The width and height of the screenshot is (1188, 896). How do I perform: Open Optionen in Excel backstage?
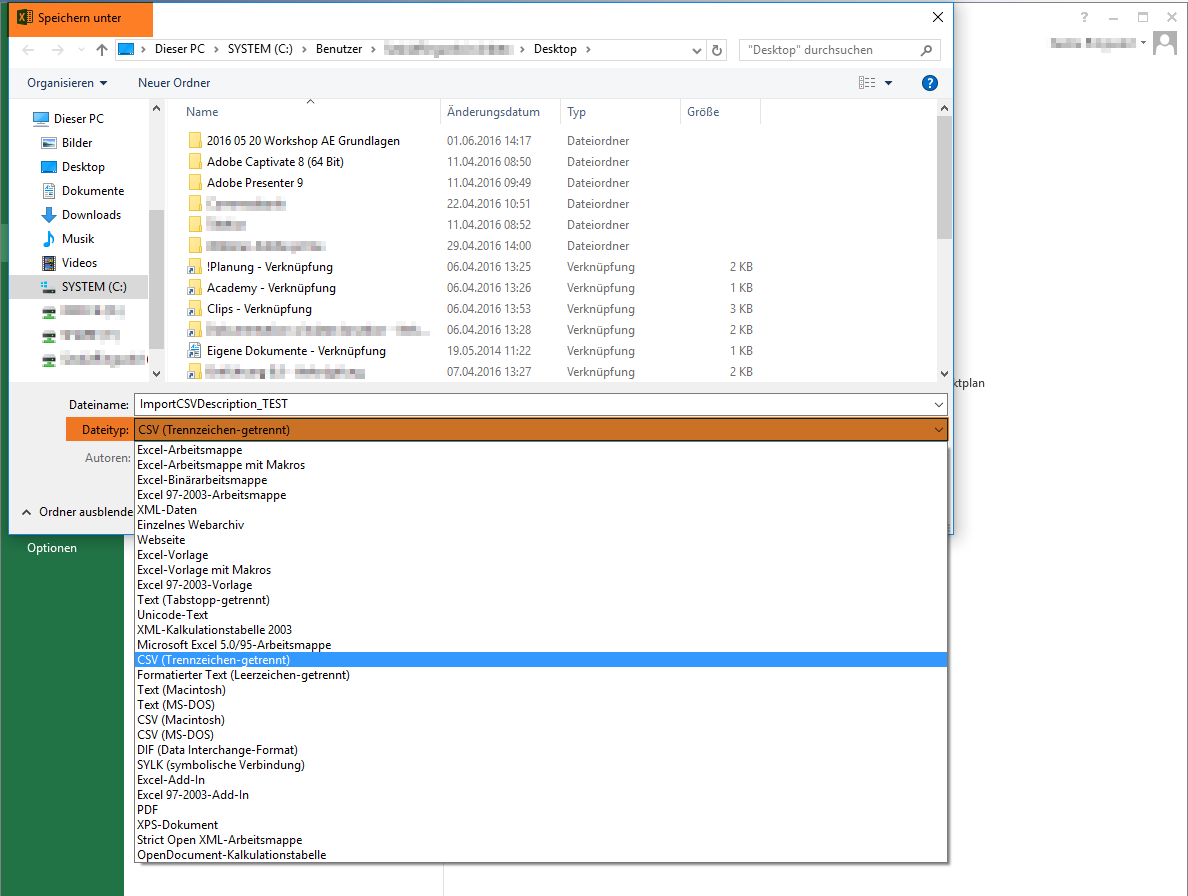[52, 548]
